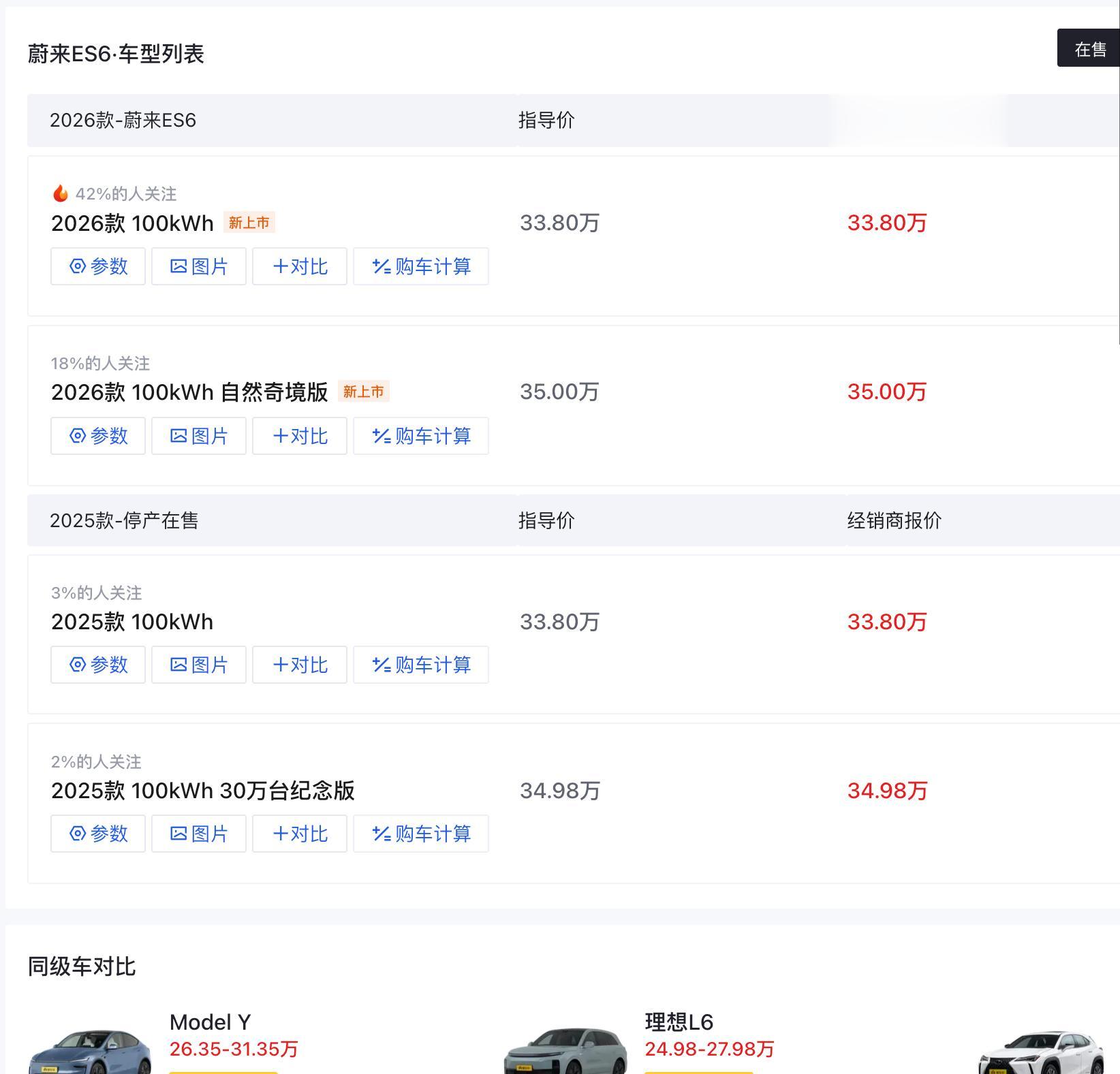Image resolution: width=1120 pixels, height=1074 pixels.
Task: View 图片 of 2026款 自然奇境版
Action: pos(199,436)
